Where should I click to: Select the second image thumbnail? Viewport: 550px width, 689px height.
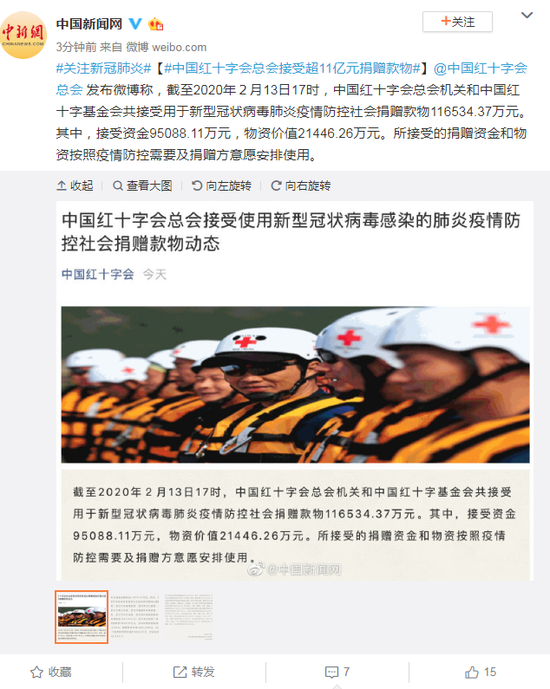(x=134, y=617)
